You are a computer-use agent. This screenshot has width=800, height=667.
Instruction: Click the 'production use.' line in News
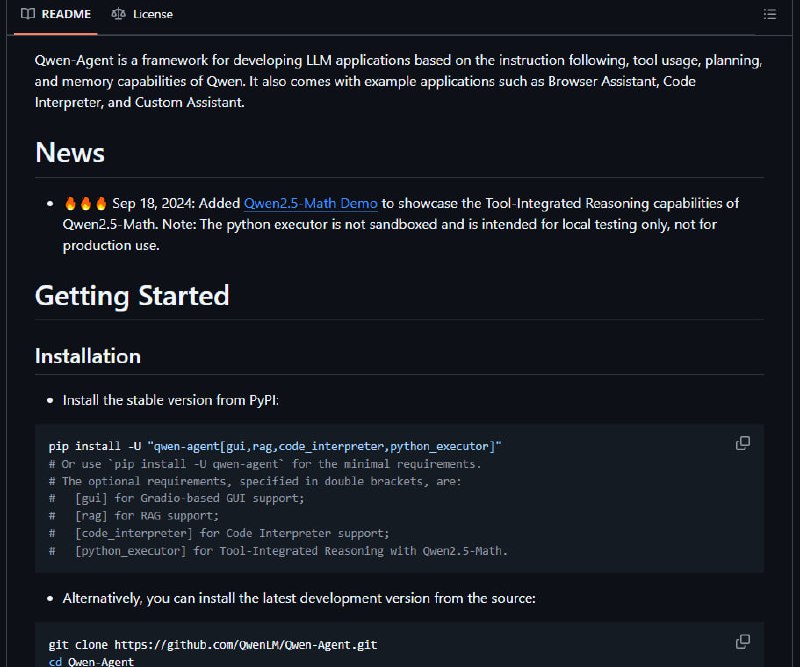click(111, 245)
